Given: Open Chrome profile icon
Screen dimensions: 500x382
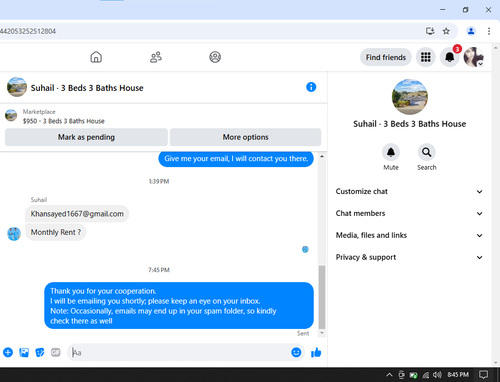Looking at the screenshot, I should pyautogui.click(x=471, y=31).
